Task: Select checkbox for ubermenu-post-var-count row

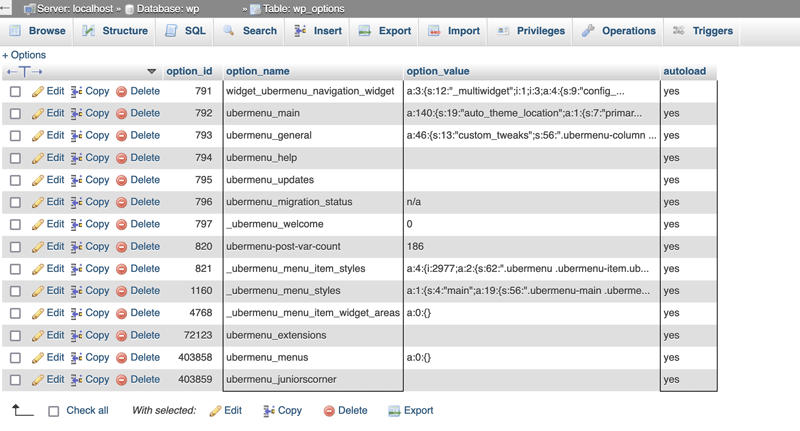Action: point(15,247)
